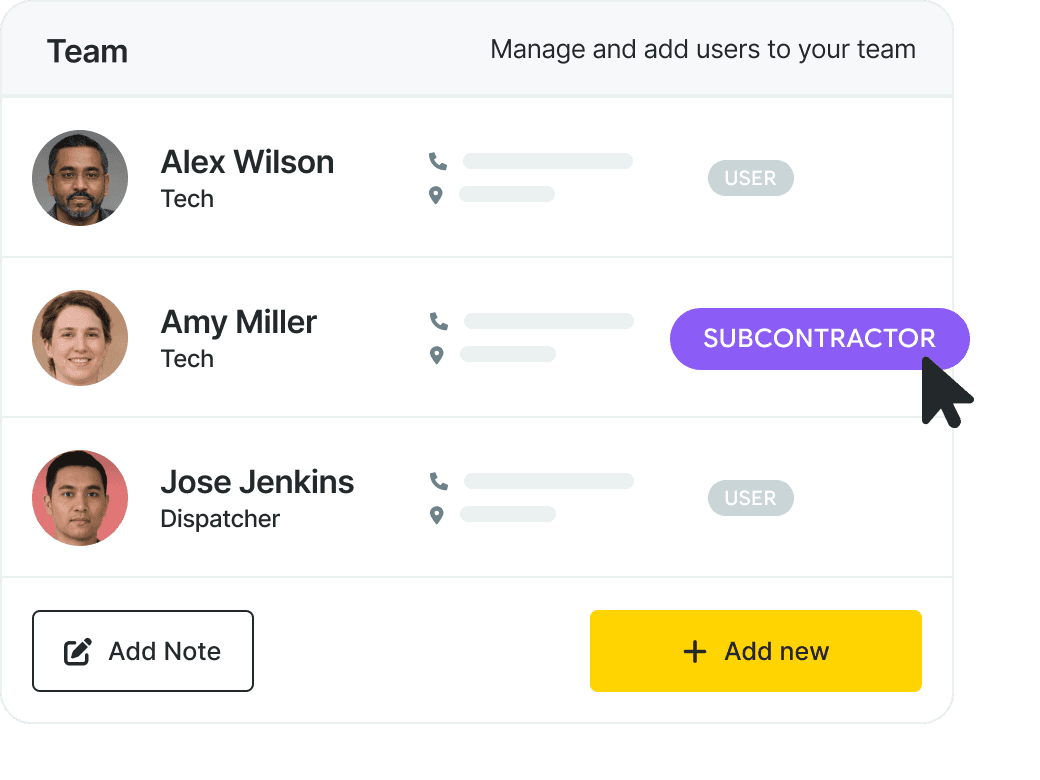Click the USER badge for Alex Wilson
1040x780 pixels.
(750, 178)
